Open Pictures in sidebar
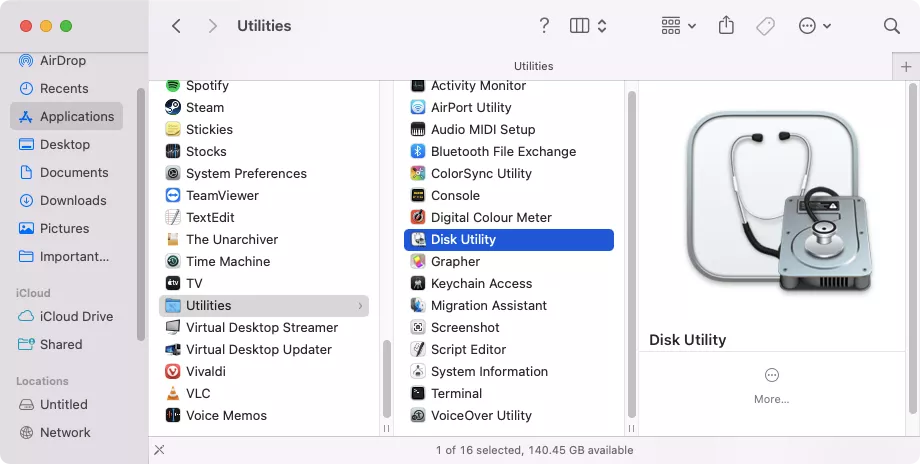 point(54,228)
